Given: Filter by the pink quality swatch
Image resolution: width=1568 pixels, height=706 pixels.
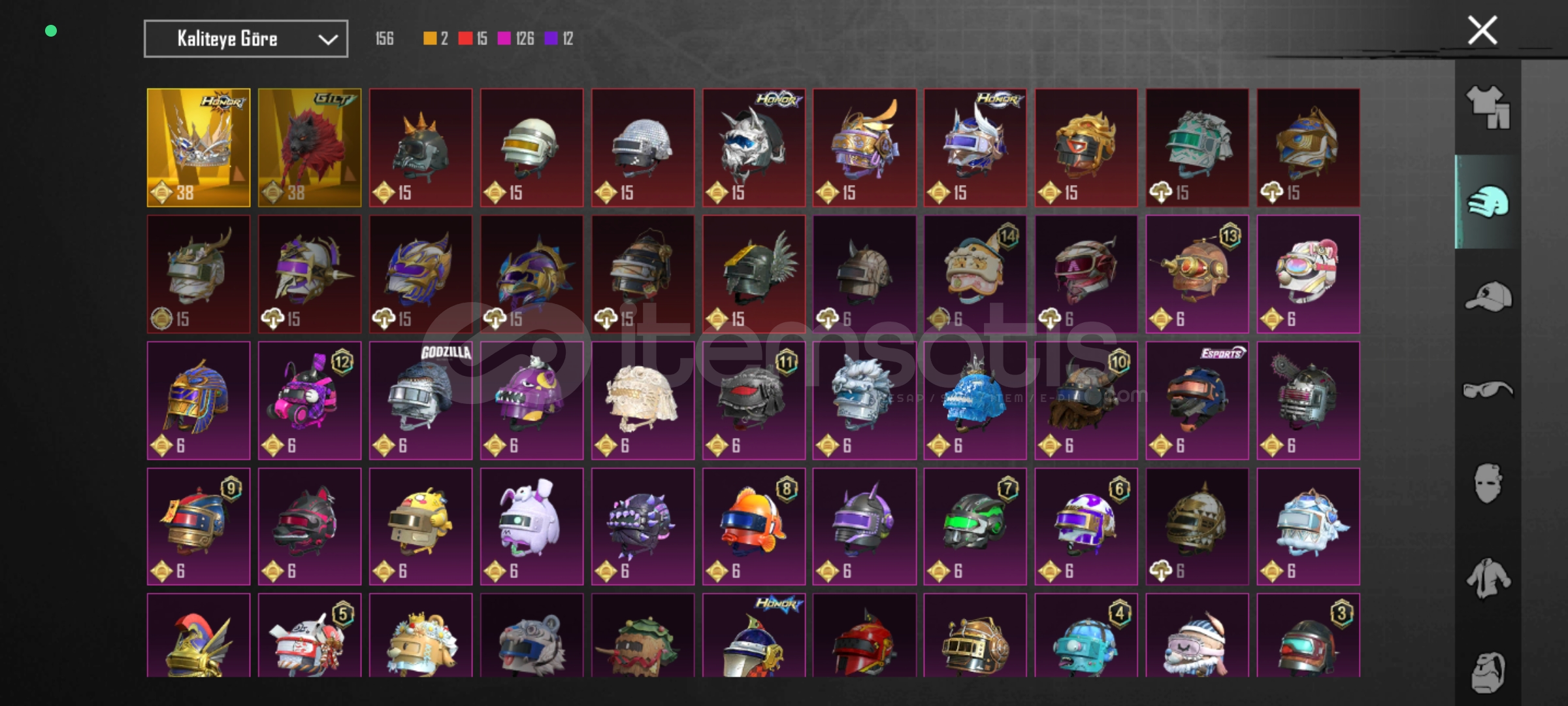Looking at the screenshot, I should (x=504, y=39).
